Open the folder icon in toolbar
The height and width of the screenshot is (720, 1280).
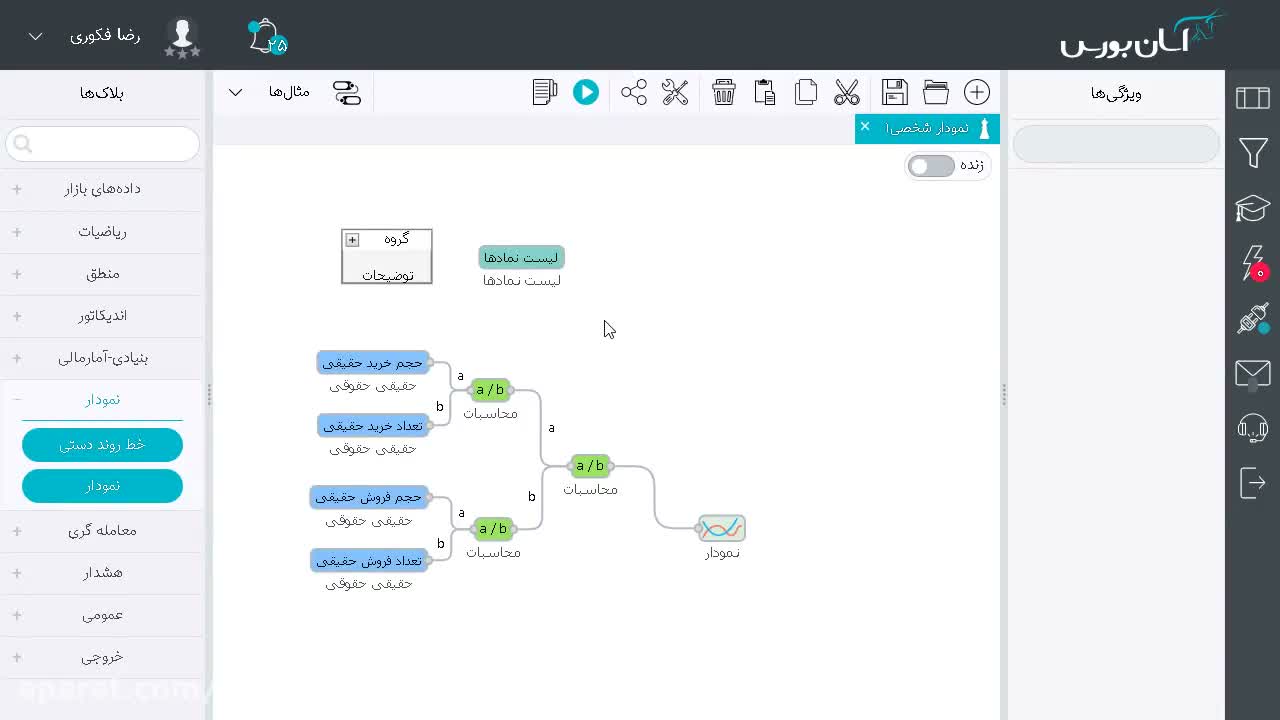coord(936,92)
